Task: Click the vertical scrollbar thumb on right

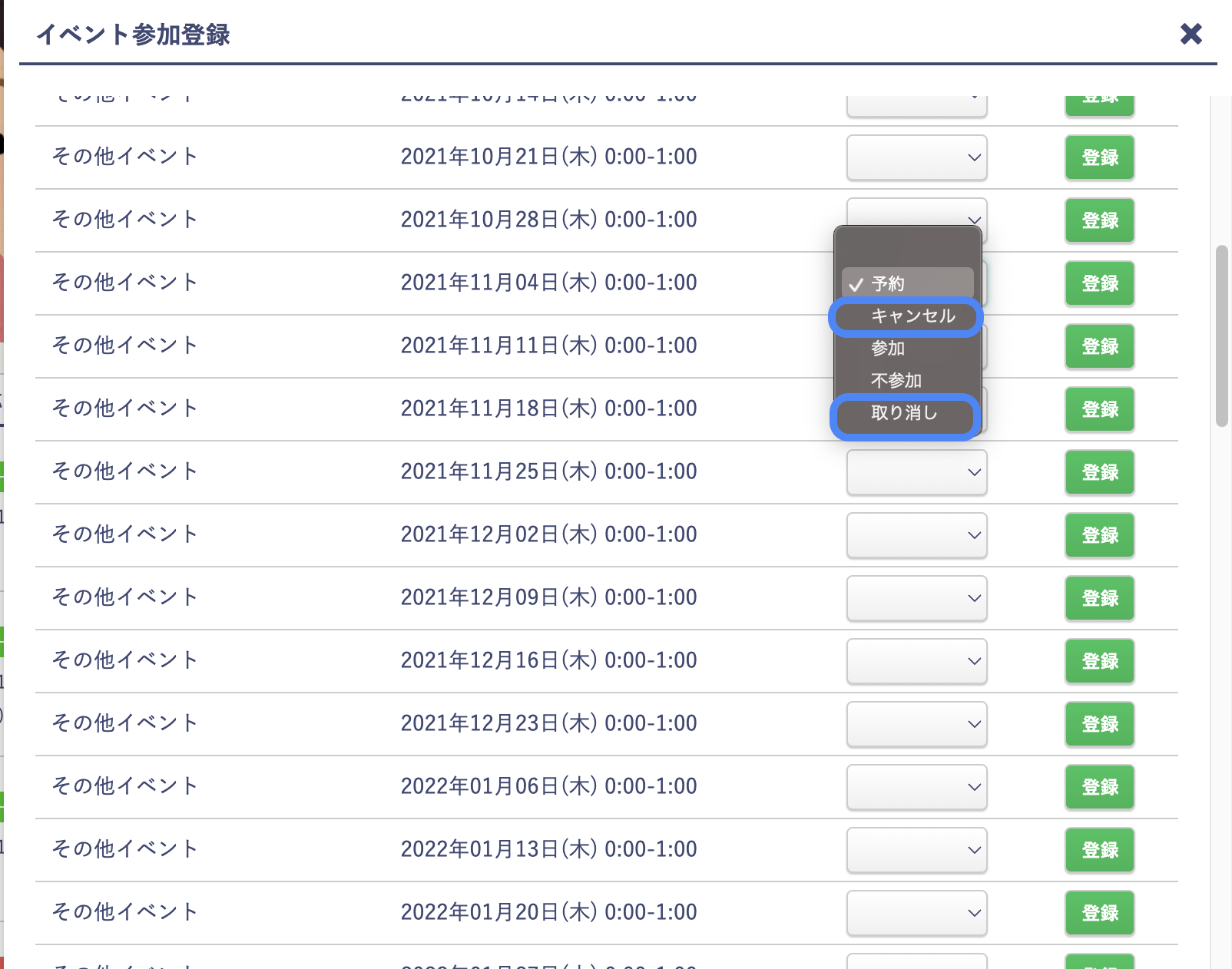Action: [1221, 335]
